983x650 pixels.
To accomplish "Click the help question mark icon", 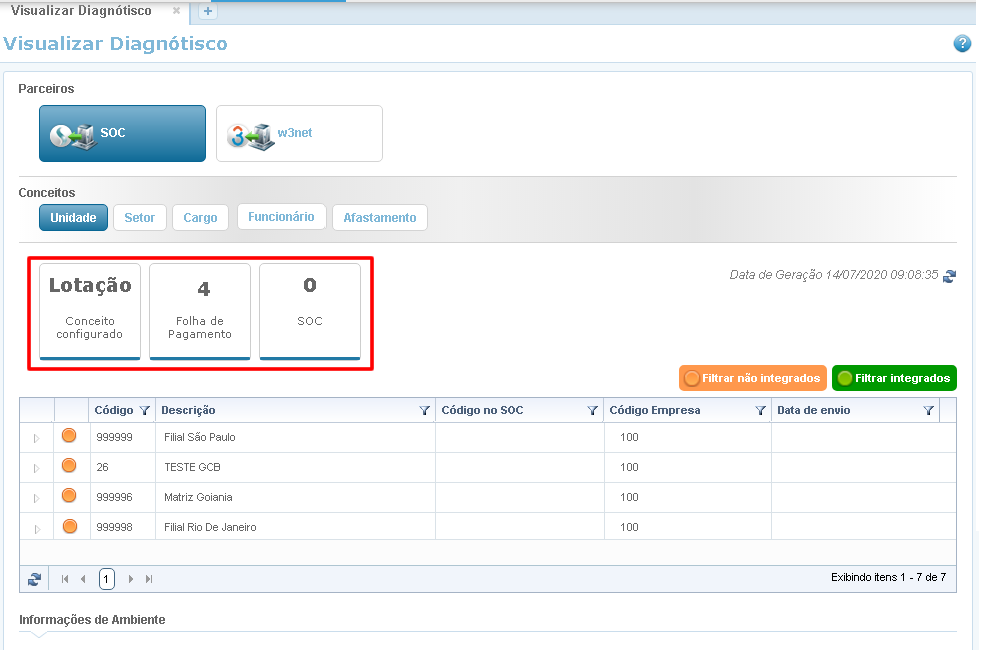I will tap(962, 43).
